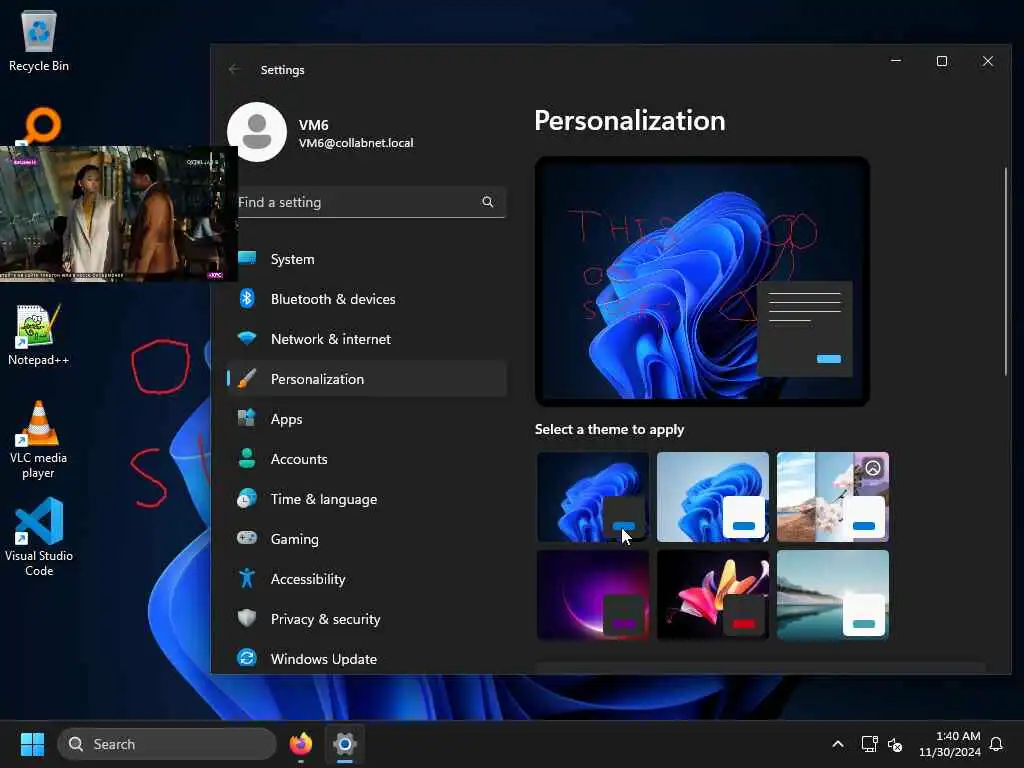
Task: Open Accounts settings page
Action: click(x=367, y=459)
